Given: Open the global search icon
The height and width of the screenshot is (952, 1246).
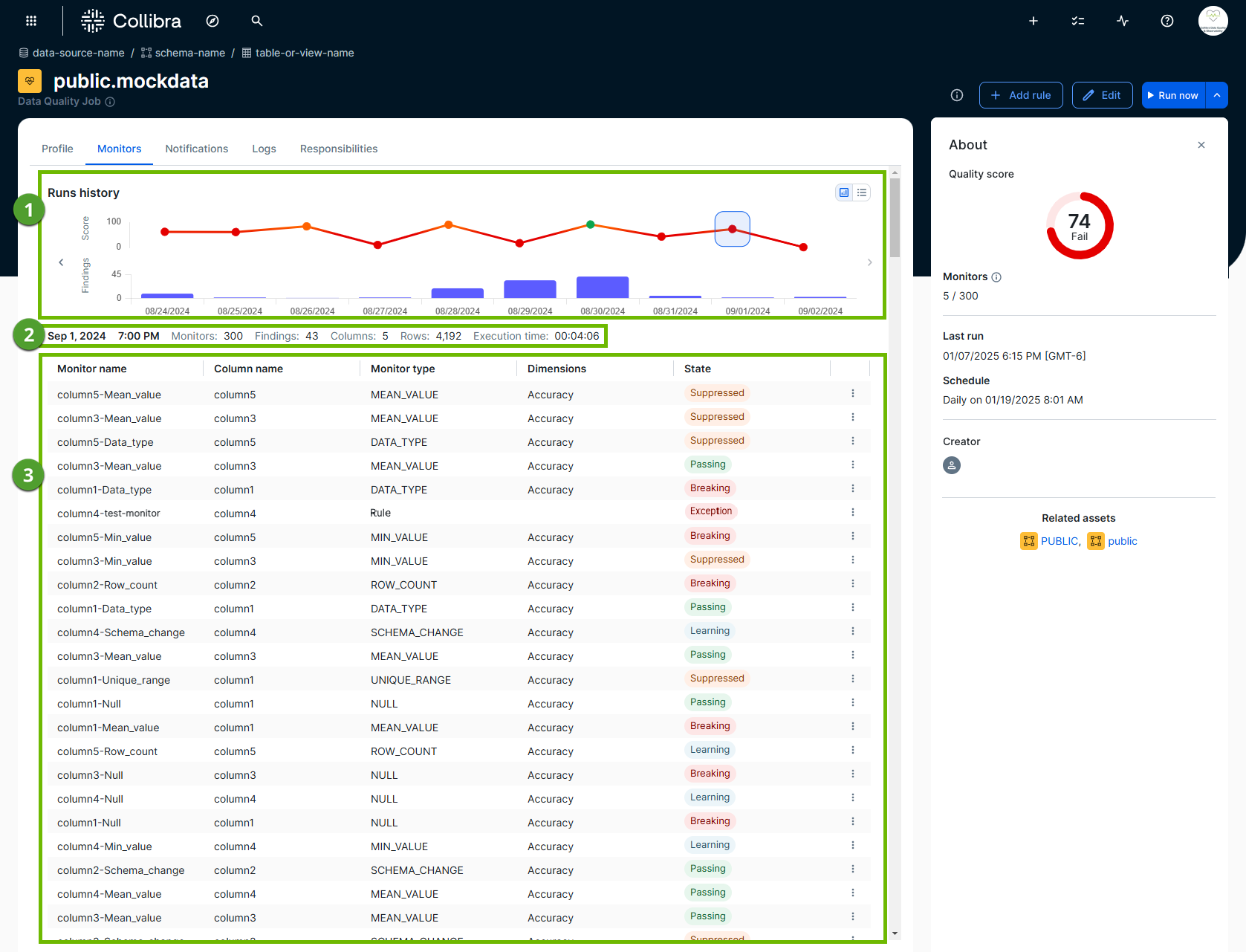Looking at the screenshot, I should [257, 21].
